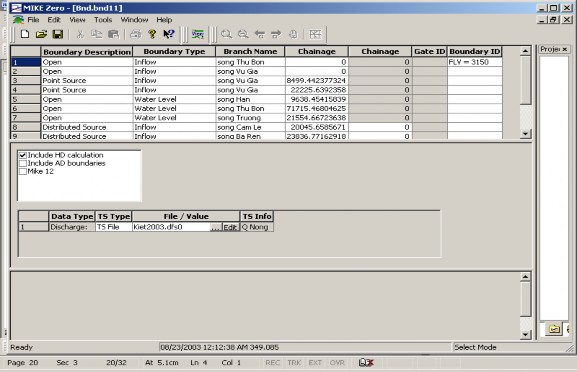
Task: Click the Kiet2003.dfs0 file value field
Action: coord(171,227)
